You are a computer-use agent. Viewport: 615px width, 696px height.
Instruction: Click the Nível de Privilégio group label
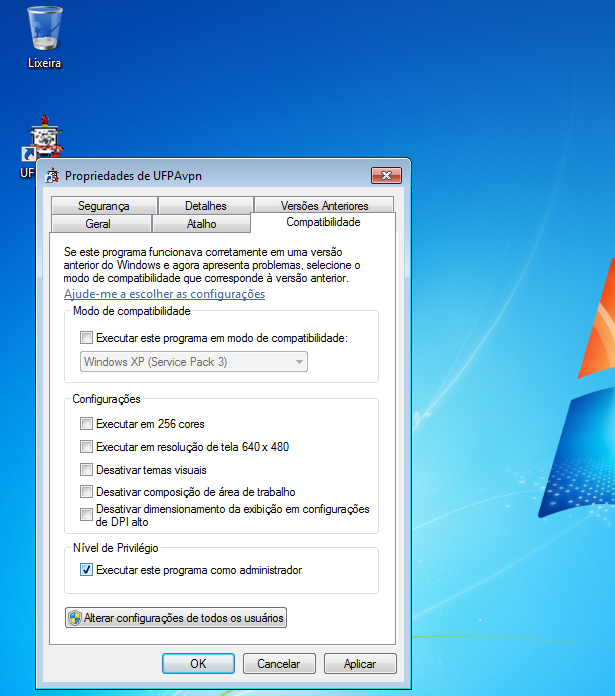(x=115, y=548)
